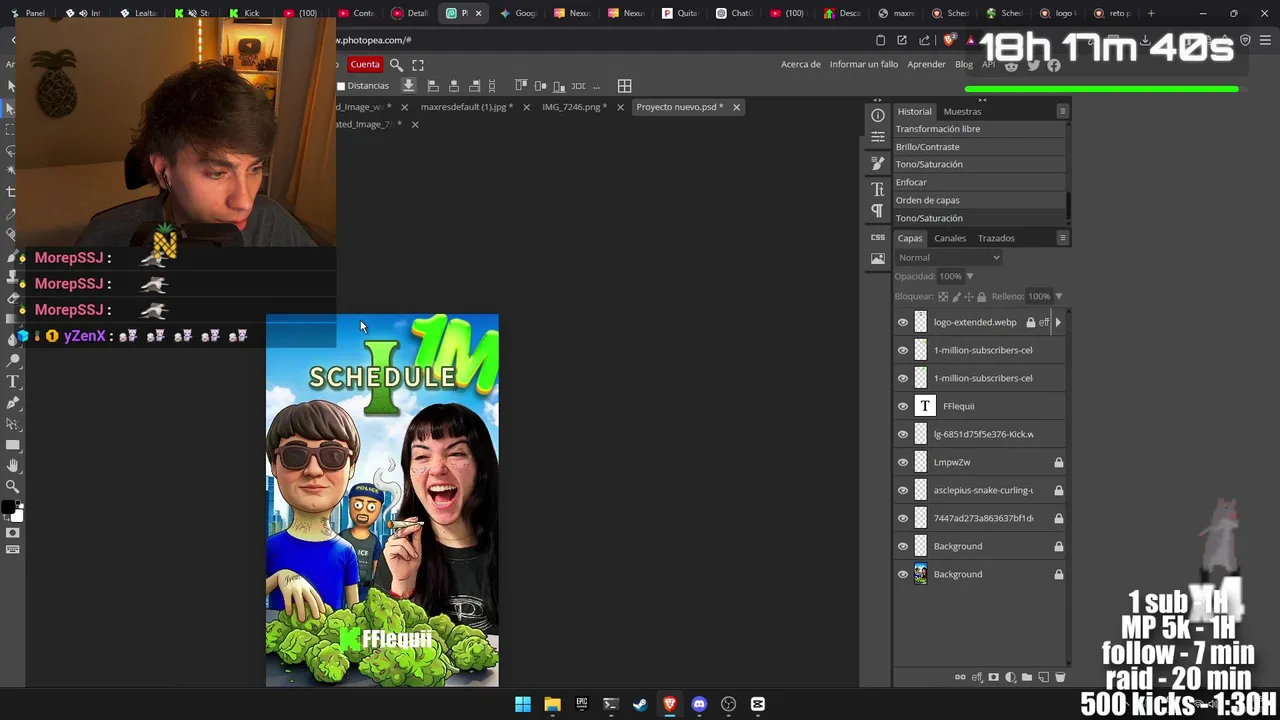Create new adjustment layer icon
1280x720 pixels.
click(x=1010, y=677)
